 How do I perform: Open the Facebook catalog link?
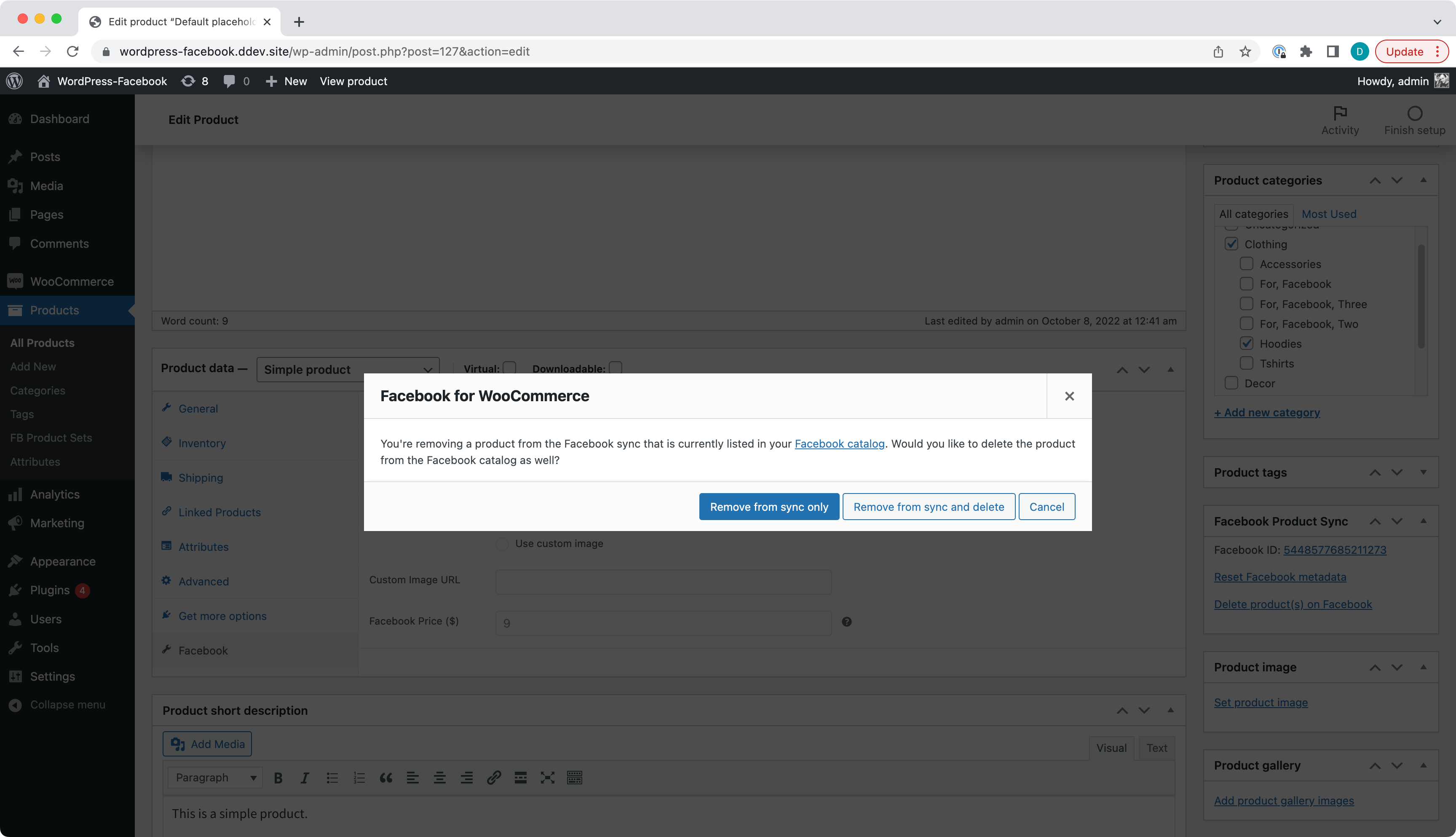click(x=839, y=443)
